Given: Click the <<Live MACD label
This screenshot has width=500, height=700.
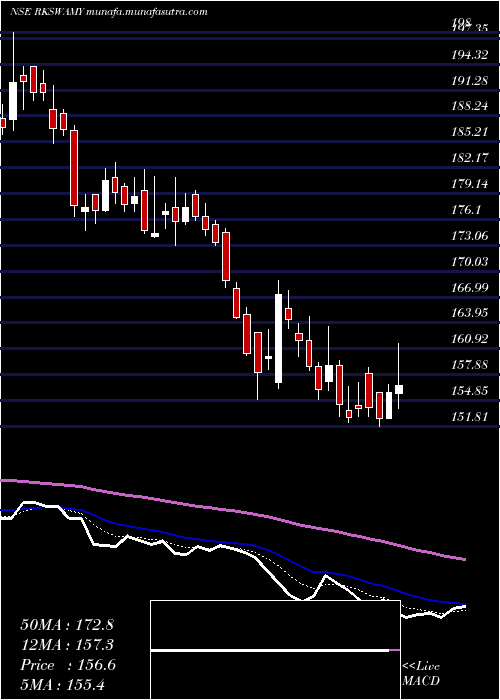Looking at the screenshot, I should 421,674.
